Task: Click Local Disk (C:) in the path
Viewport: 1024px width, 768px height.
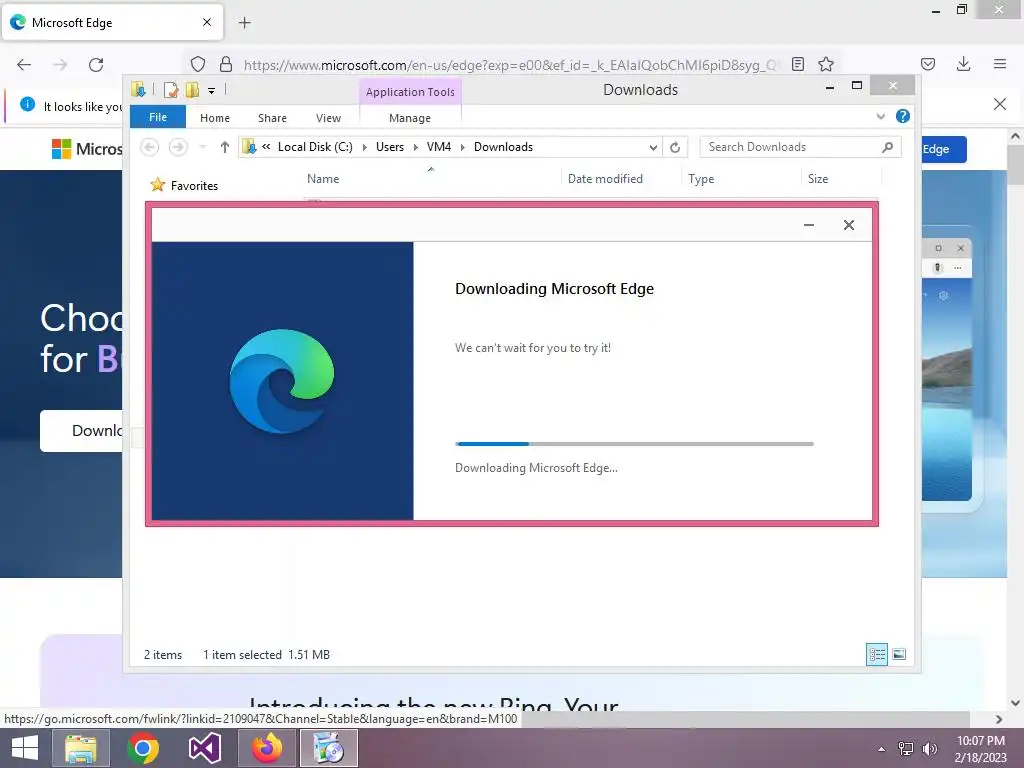Action: tap(315, 147)
